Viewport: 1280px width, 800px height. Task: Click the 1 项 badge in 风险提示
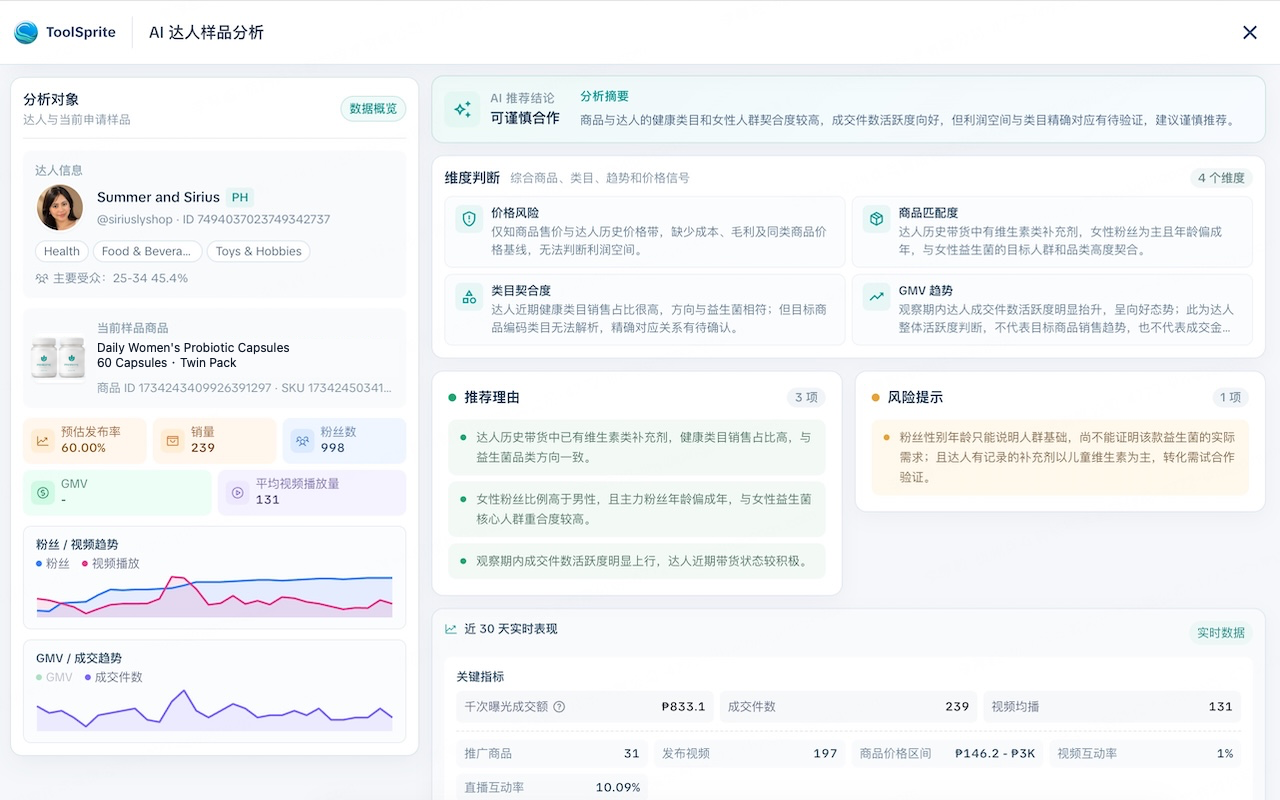point(1230,397)
